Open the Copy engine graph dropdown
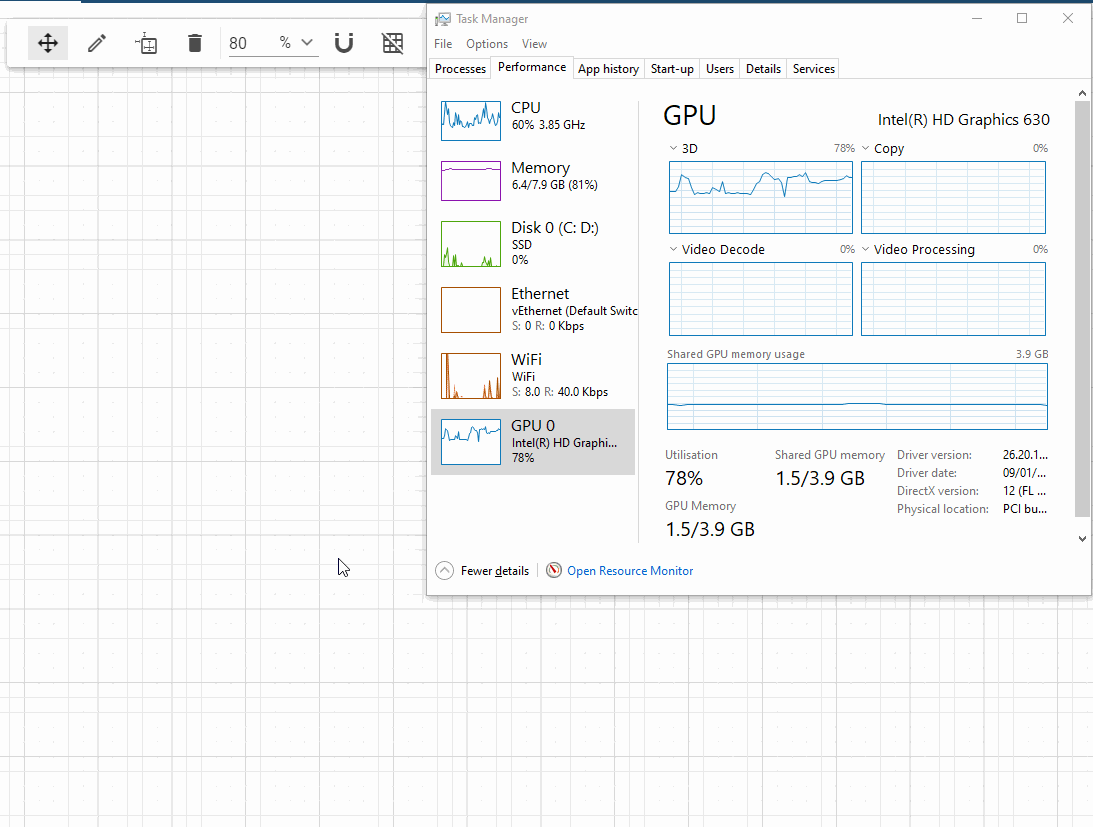The image size is (1093, 827). click(866, 148)
